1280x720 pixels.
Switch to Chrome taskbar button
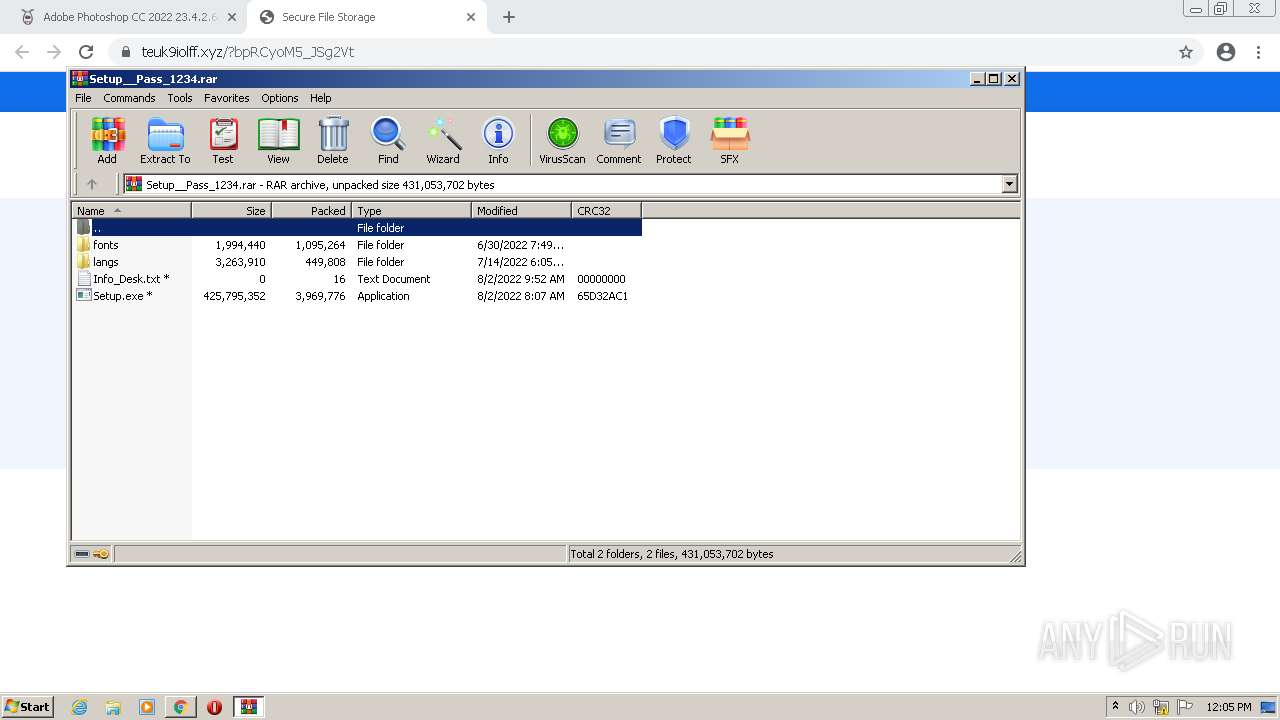181,707
